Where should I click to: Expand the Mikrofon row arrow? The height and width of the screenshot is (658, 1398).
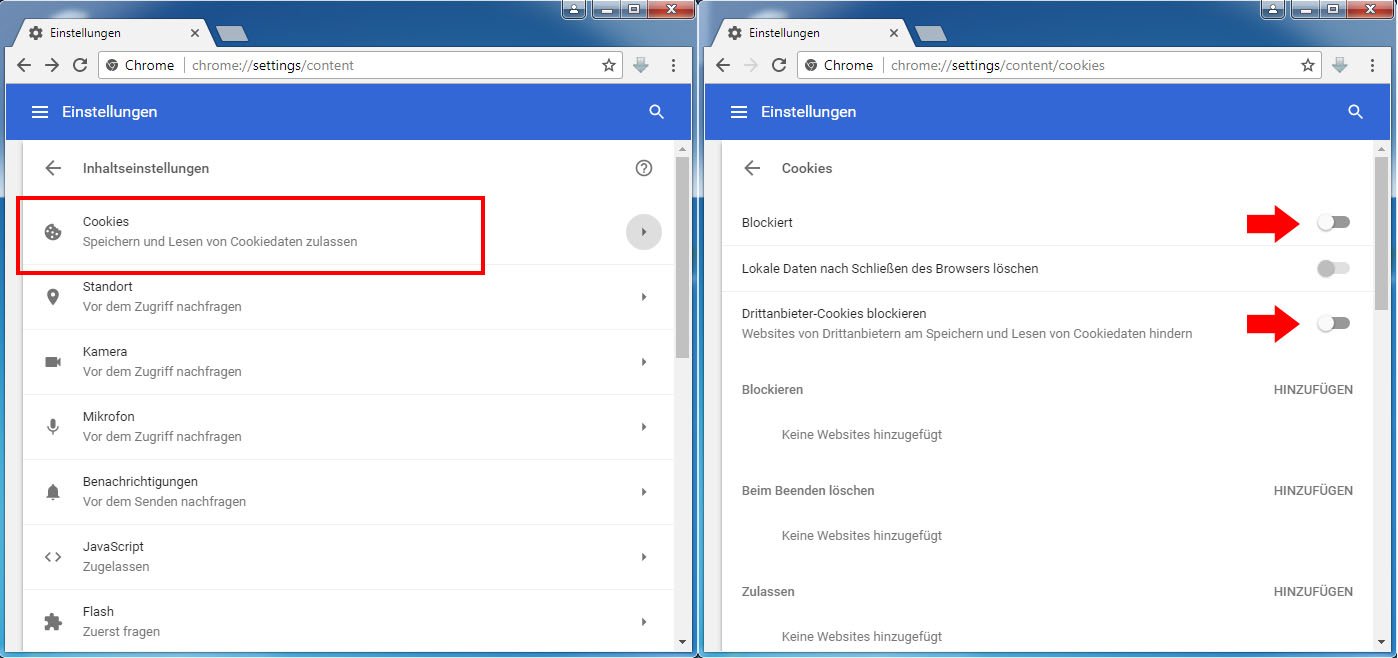tap(644, 427)
